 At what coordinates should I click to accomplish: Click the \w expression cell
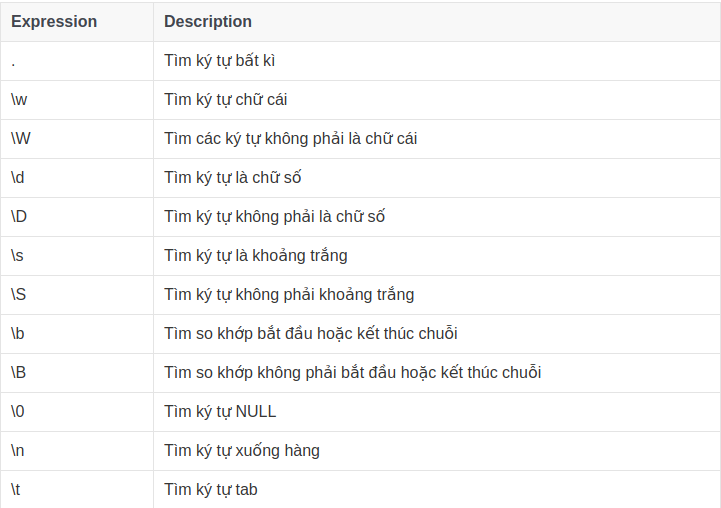(20, 100)
